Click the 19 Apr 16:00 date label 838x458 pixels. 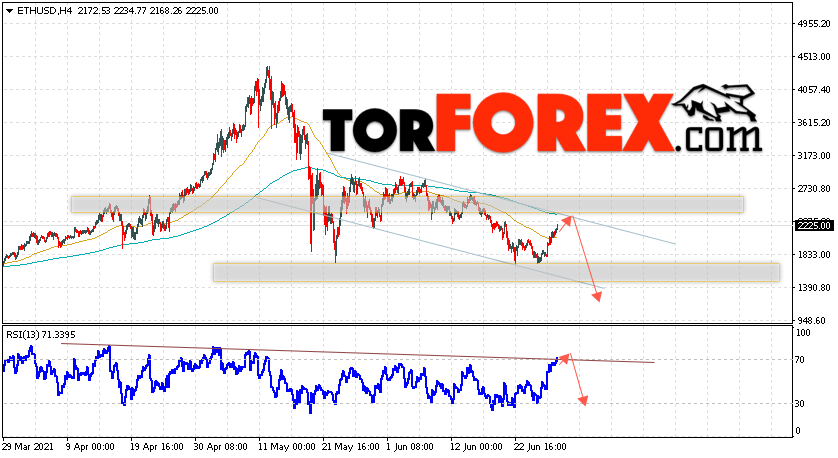click(157, 447)
